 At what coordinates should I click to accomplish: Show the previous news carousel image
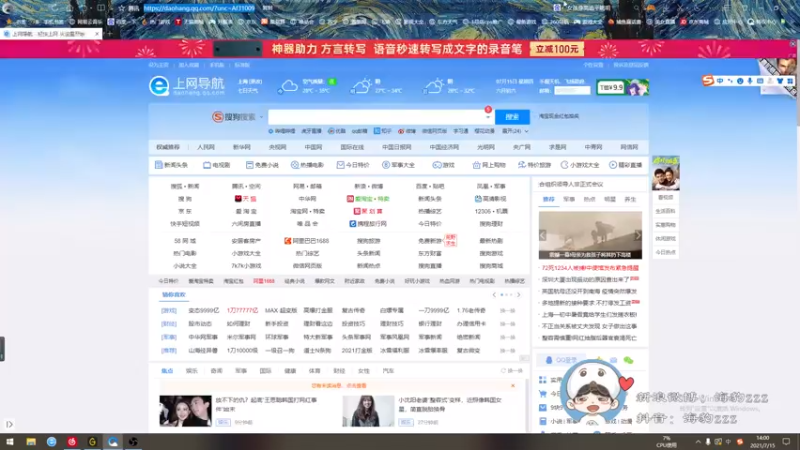[543, 235]
